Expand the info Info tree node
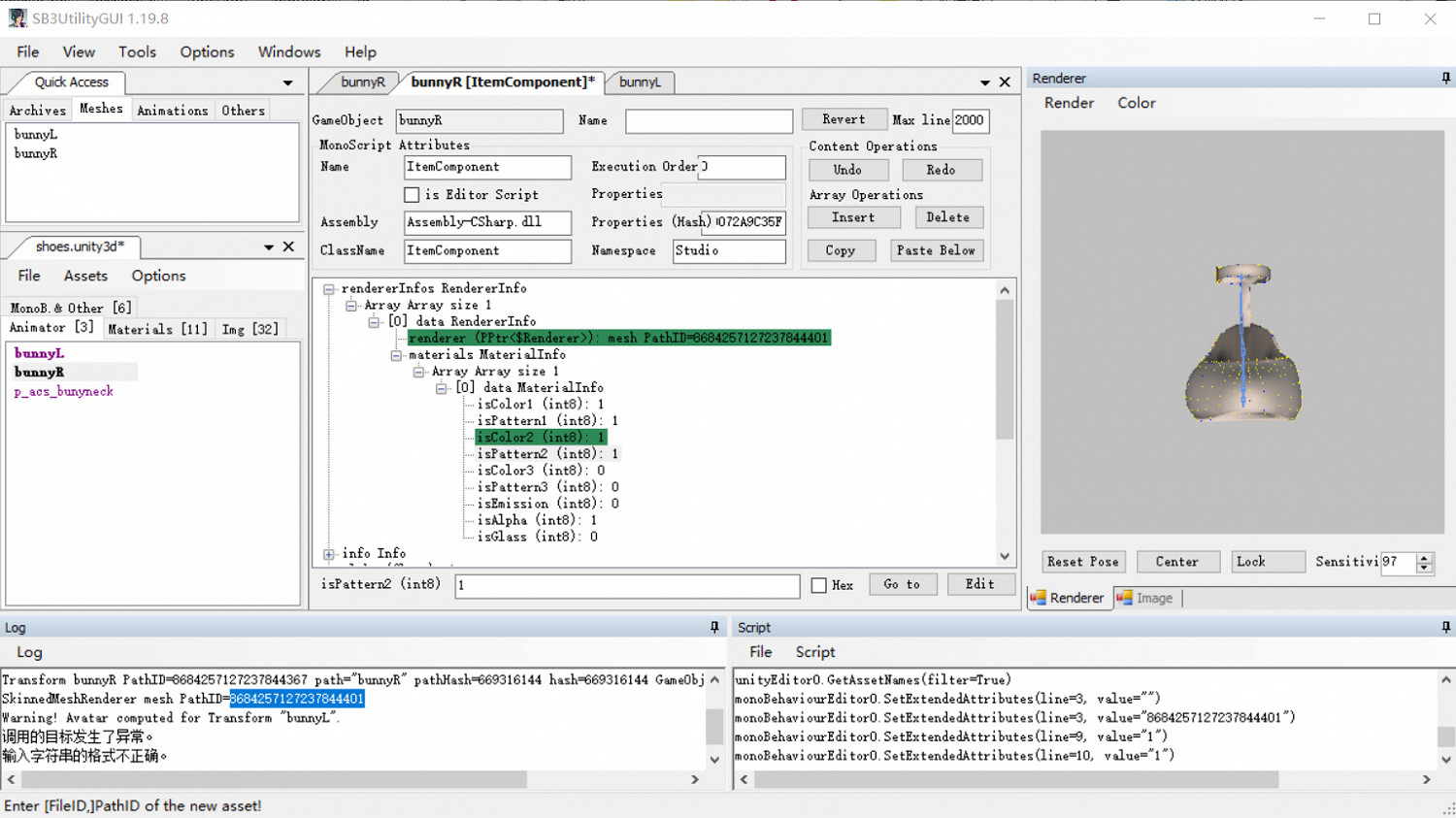The width and height of the screenshot is (1456, 818). (329, 554)
